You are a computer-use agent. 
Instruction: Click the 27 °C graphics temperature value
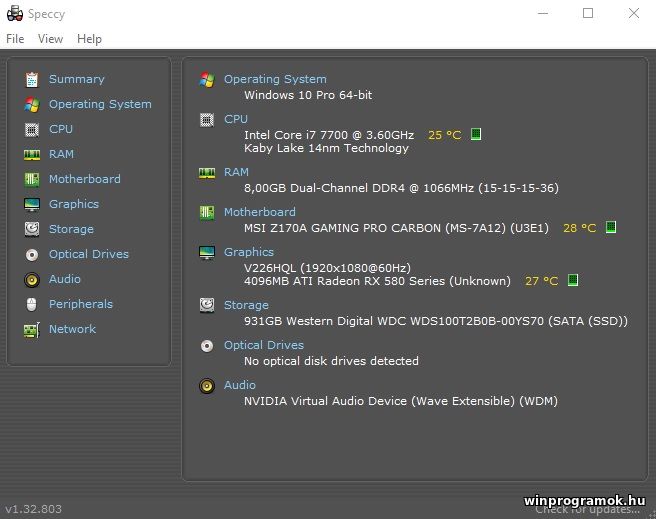tap(541, 281)
